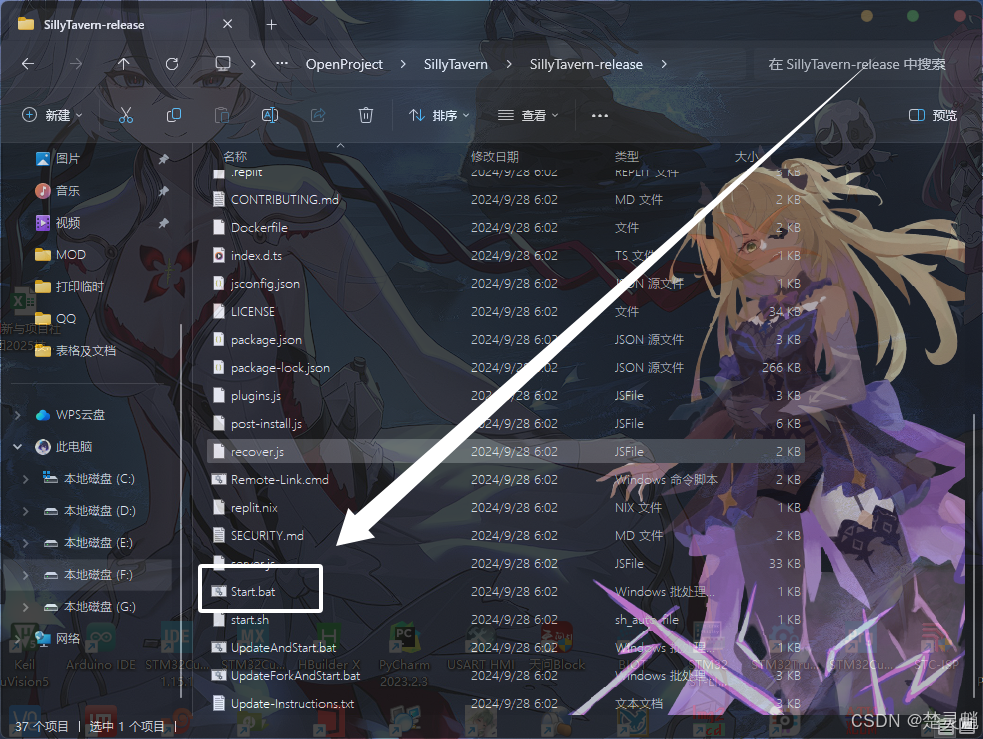Expand 本地磁盘 (D:) node

[x=26, y=511]
